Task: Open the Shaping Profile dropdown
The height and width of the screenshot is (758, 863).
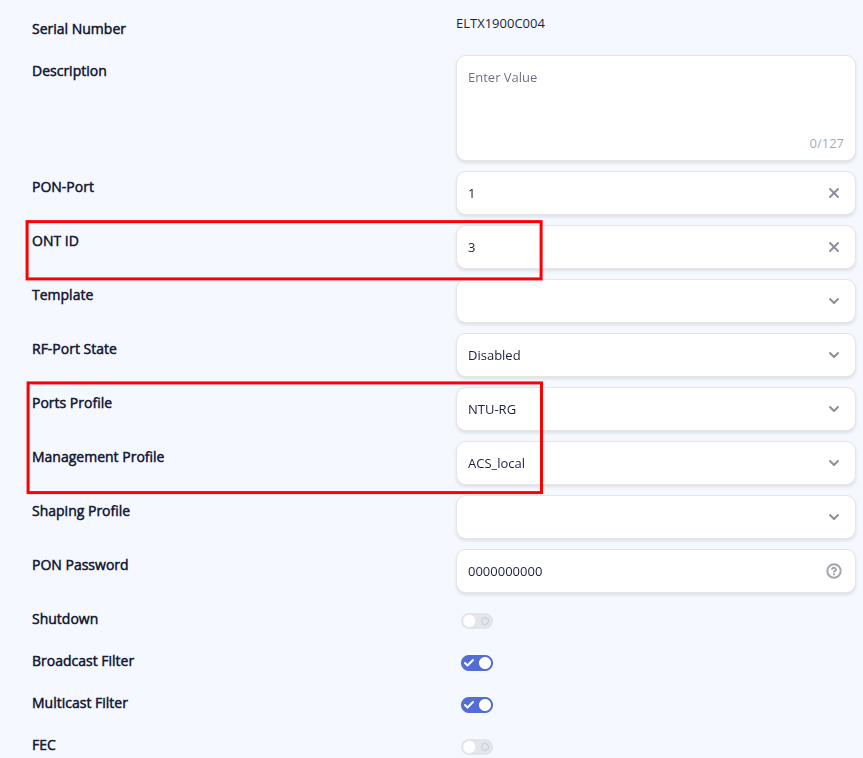Action: [x=655, y=517]
